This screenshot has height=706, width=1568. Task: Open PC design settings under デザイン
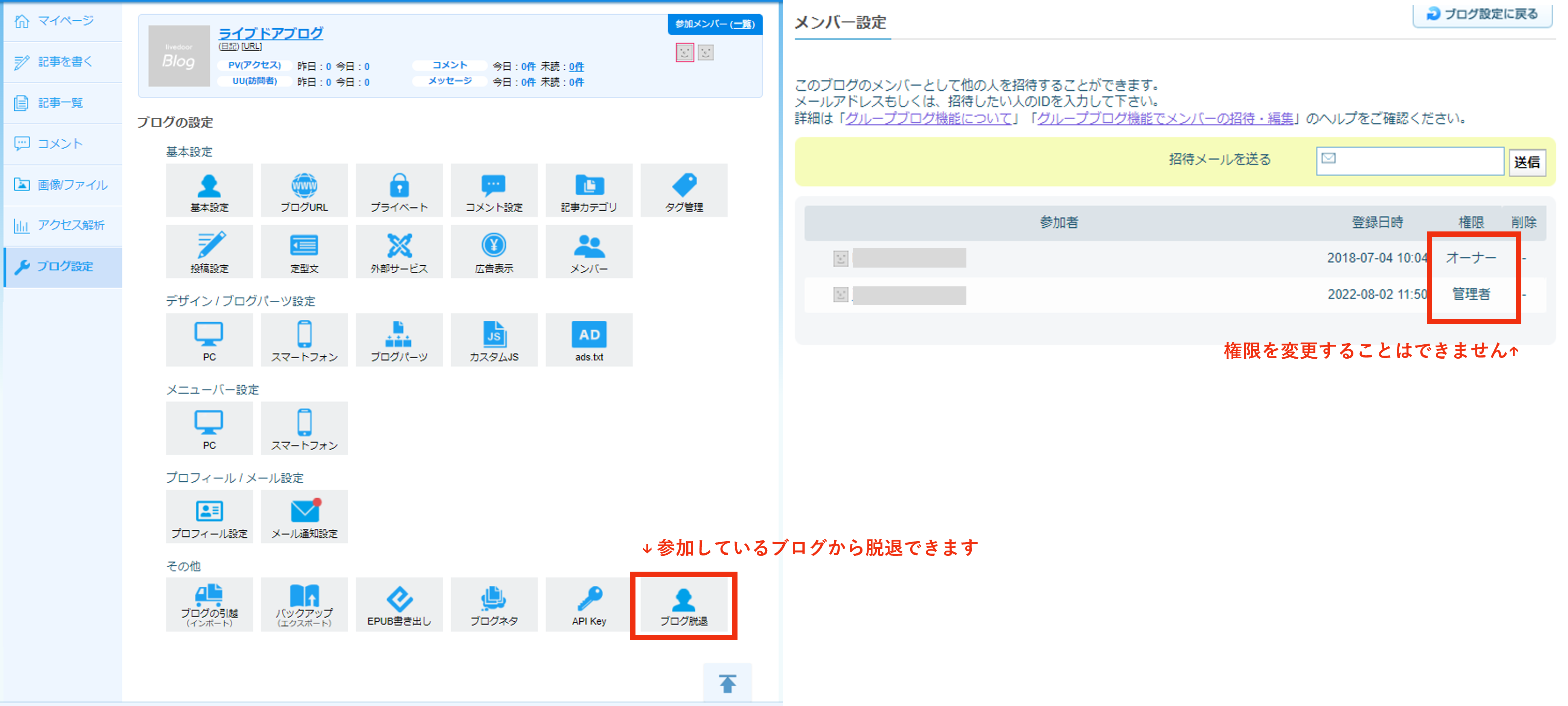209,339
